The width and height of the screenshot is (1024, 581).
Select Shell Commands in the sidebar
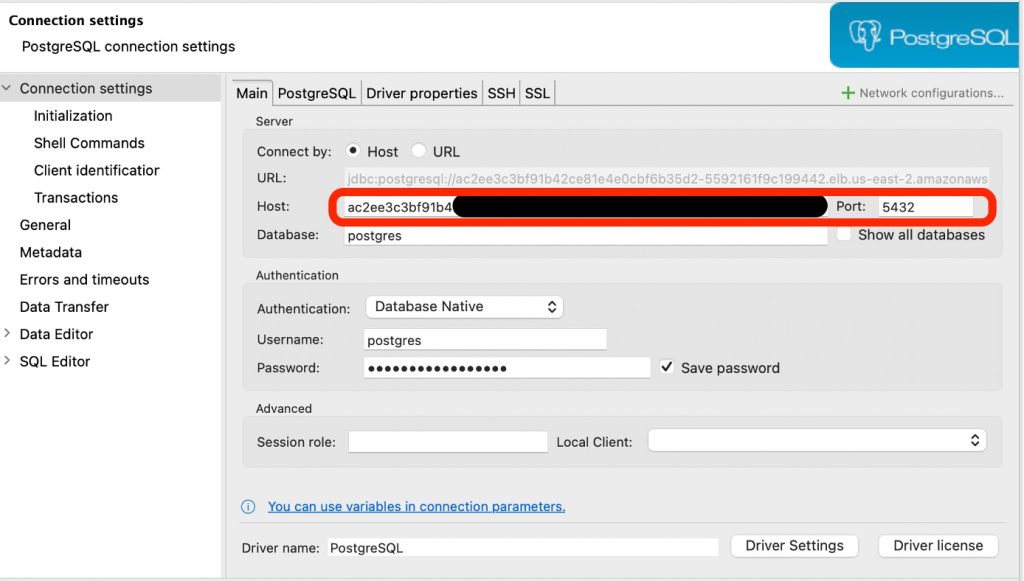(x=89, y=143)
